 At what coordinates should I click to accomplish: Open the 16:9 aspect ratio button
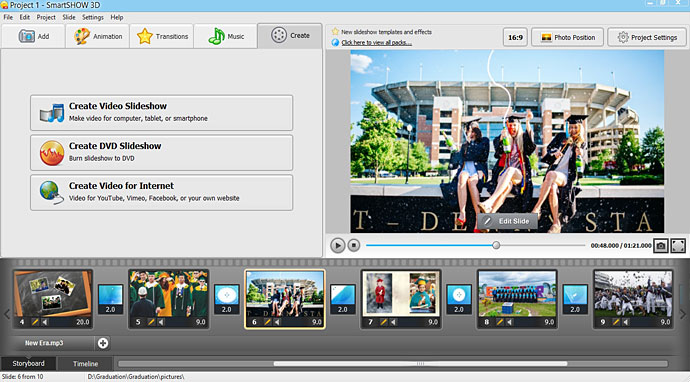515,37
